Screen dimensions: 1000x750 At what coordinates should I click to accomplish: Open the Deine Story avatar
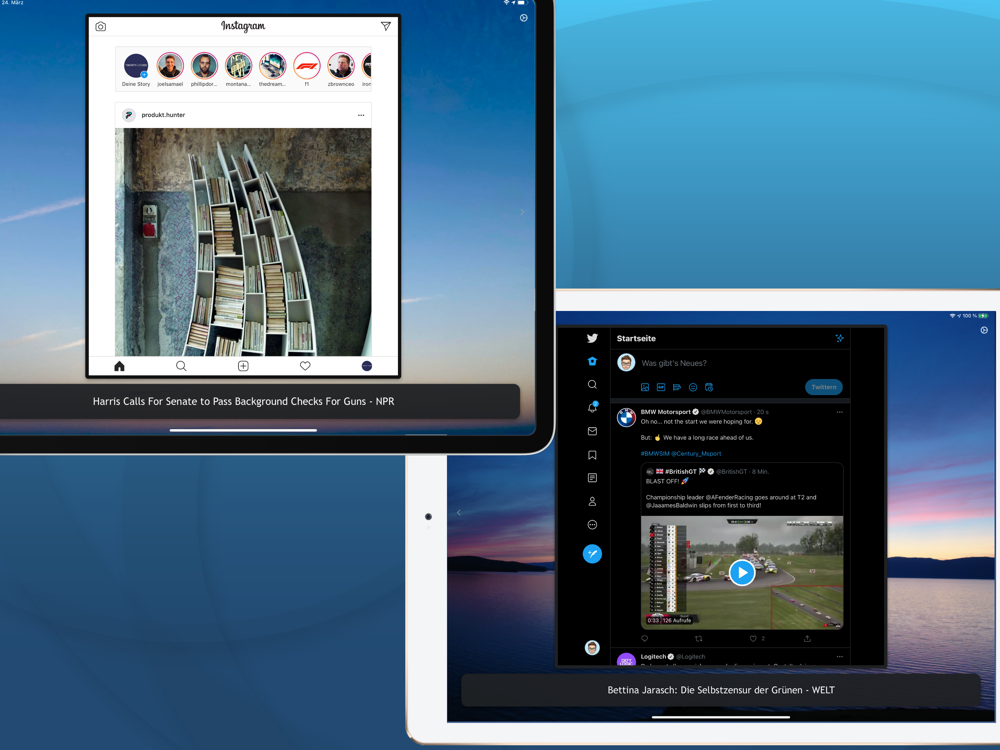point(136,66)
